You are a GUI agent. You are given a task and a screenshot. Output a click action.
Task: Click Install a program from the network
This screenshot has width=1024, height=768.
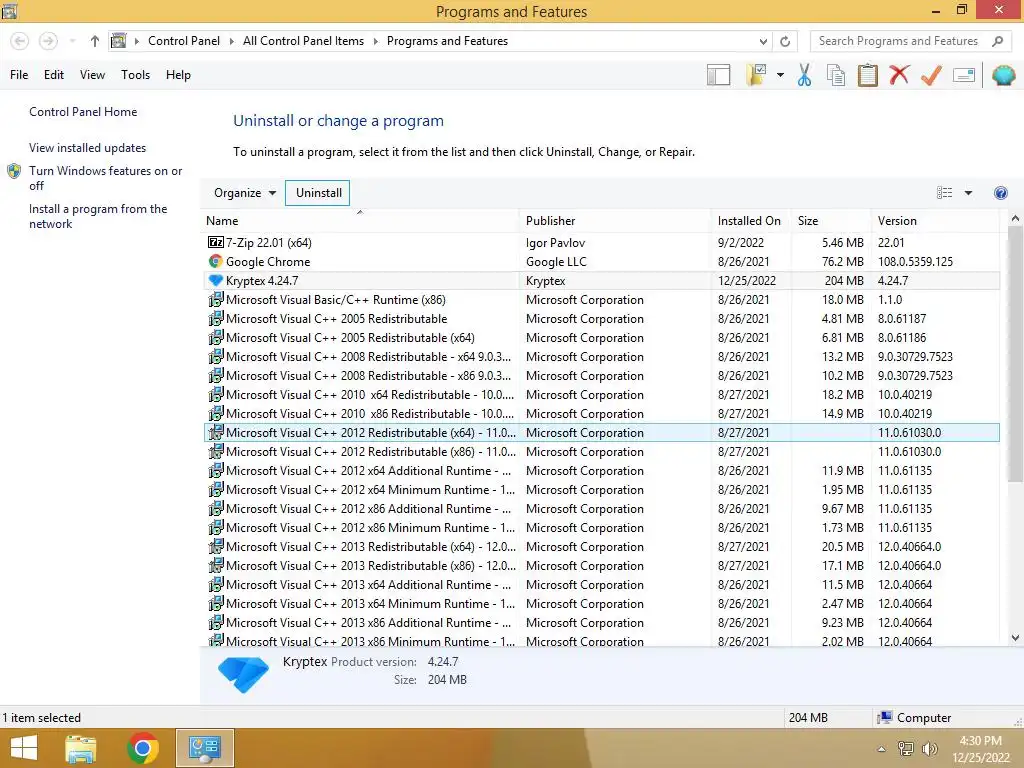pos(98,216)
